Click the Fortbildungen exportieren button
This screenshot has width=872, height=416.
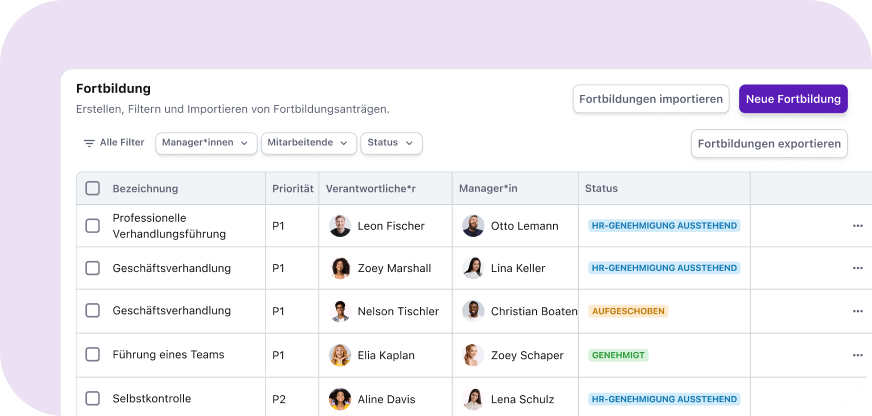coord(769,143)
